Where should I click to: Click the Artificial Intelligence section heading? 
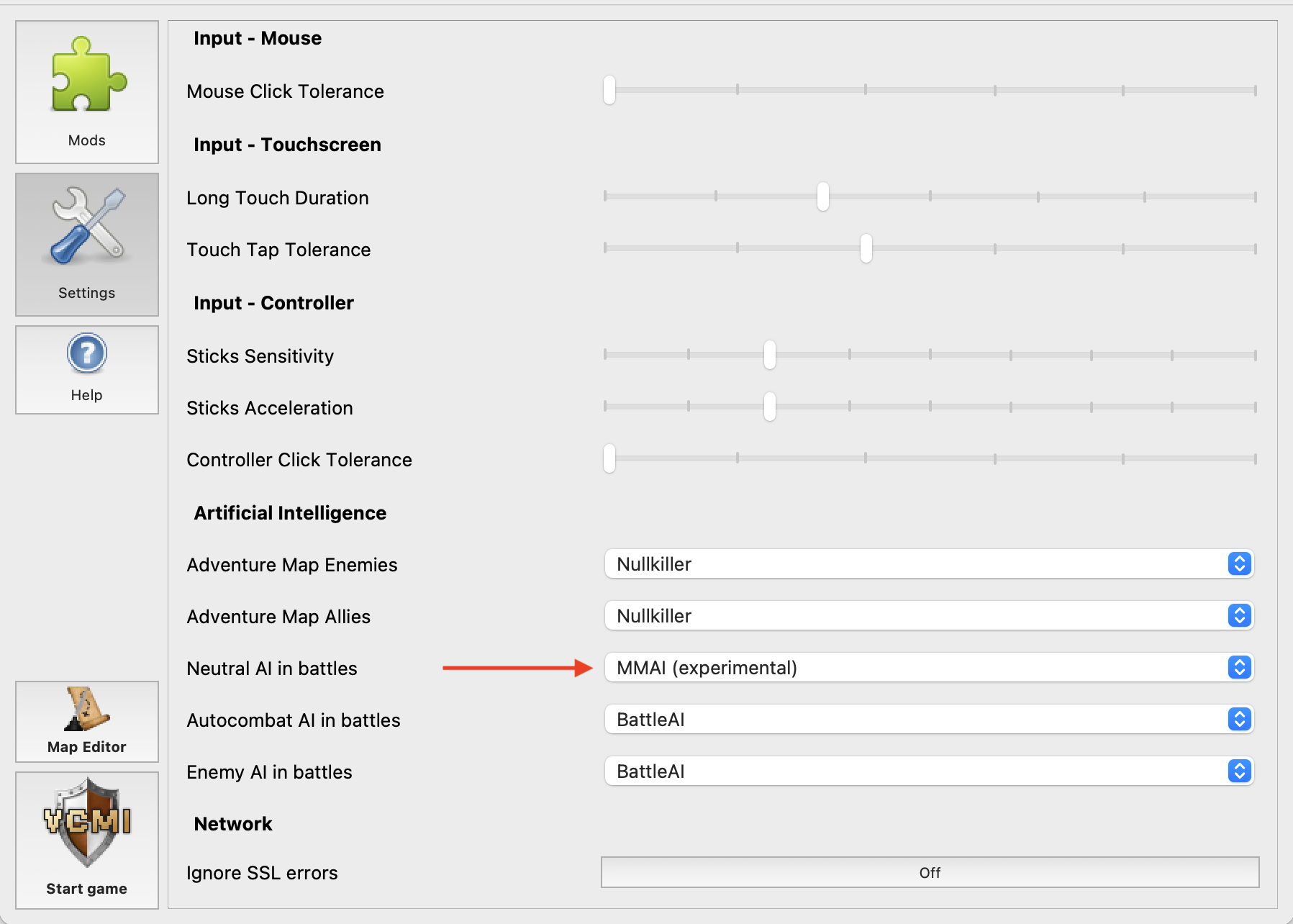290,513
